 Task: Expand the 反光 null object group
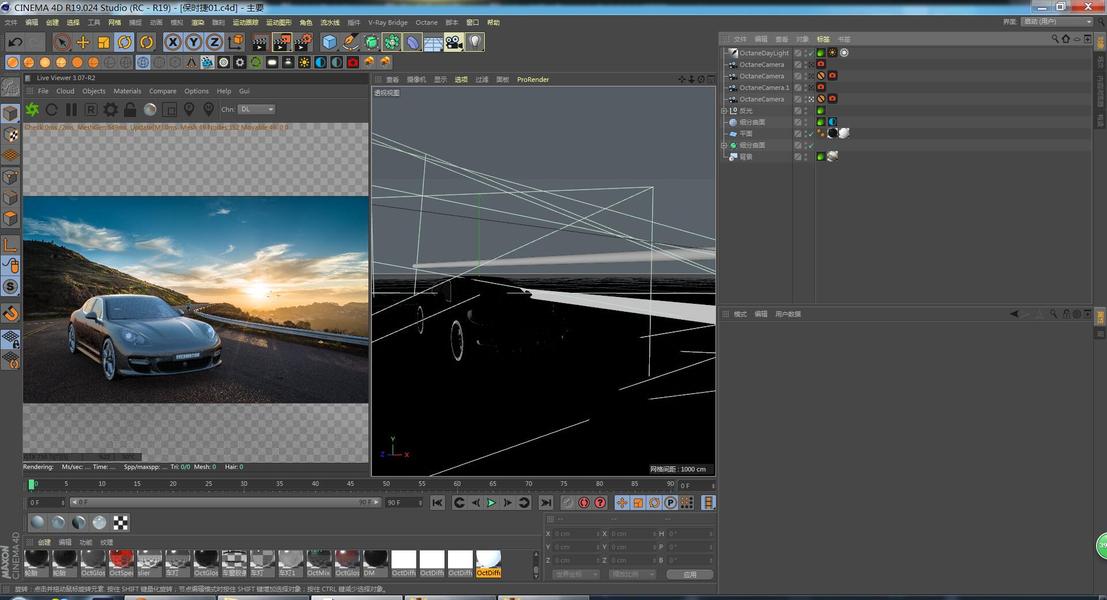[724, 111]
